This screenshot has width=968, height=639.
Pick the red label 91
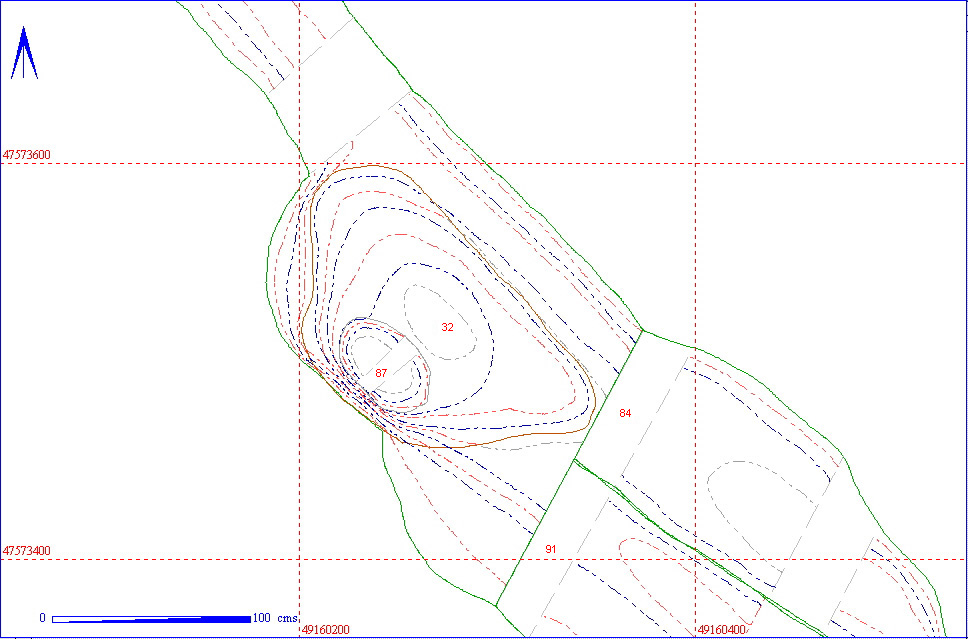click(550, 550)
